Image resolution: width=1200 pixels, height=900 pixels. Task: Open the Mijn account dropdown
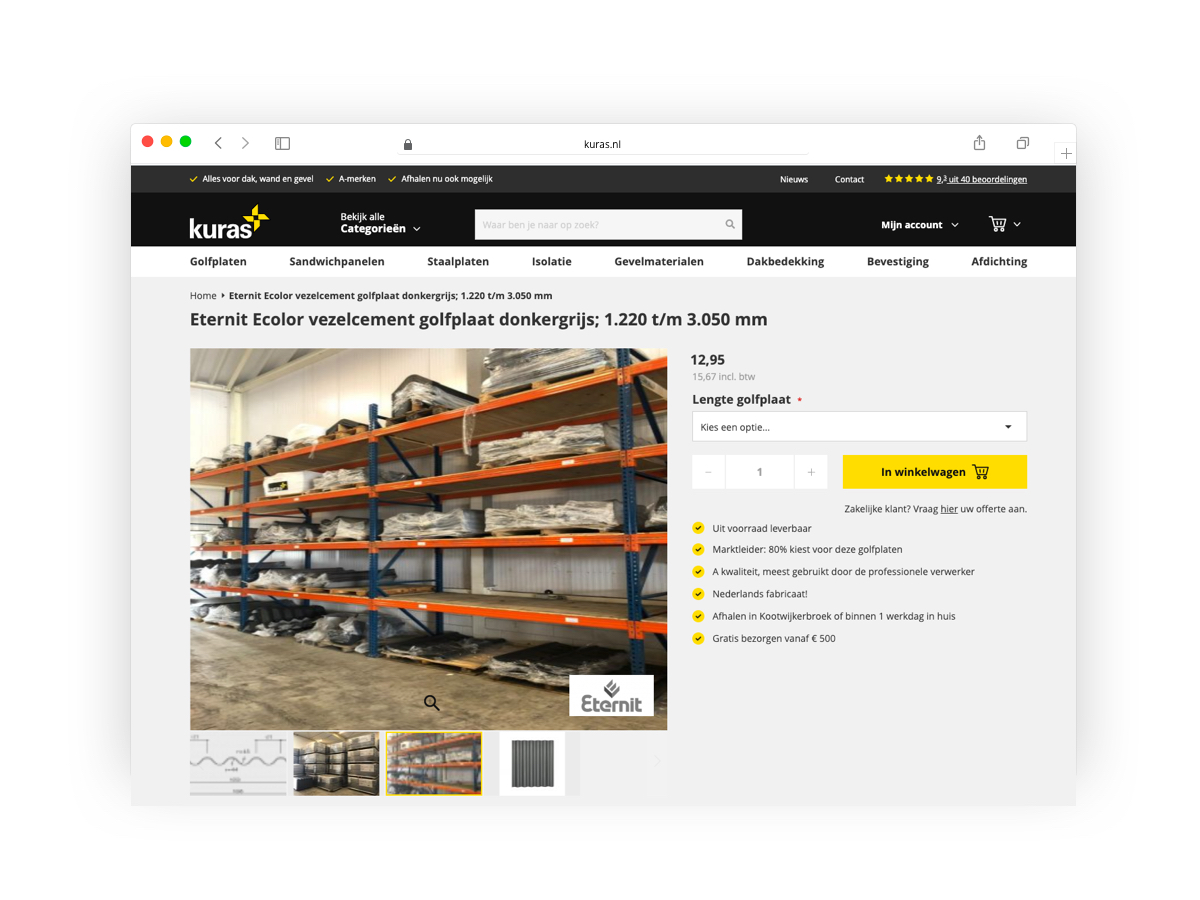click(x=919, y=225)
